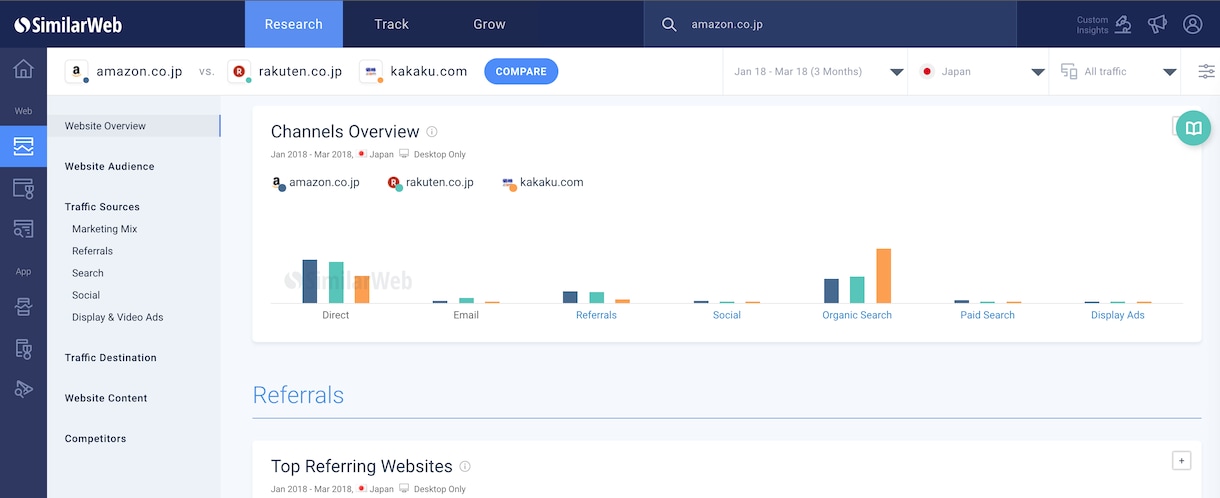Open the Home icon in sidebar
This screenshot has height=498, width=1220.
click(23, 69)
